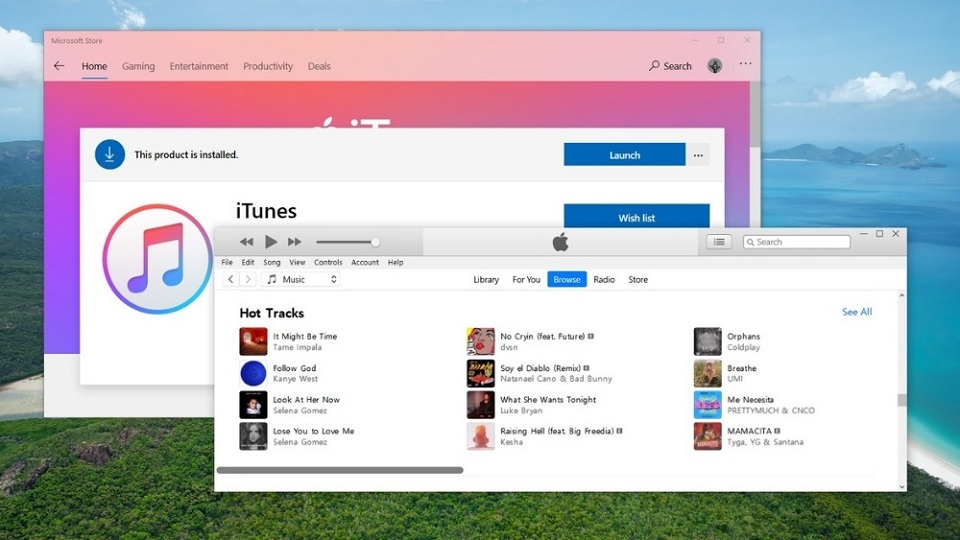Click the Orphans album artwork
The height and width of the screenshot is (540, 960).
(708, 342)
